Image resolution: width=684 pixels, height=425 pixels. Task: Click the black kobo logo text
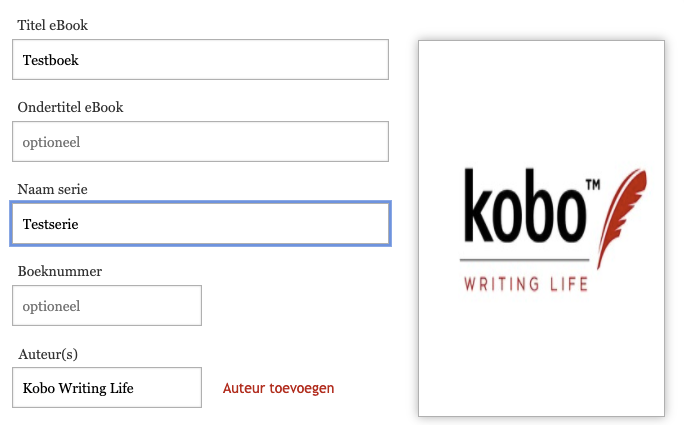(524, 212)
